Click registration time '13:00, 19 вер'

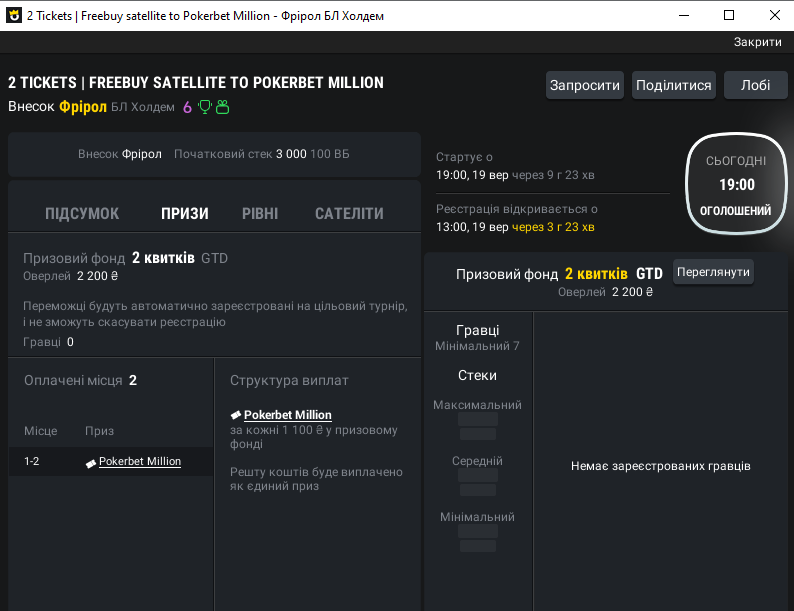click(x=472, y=227)
